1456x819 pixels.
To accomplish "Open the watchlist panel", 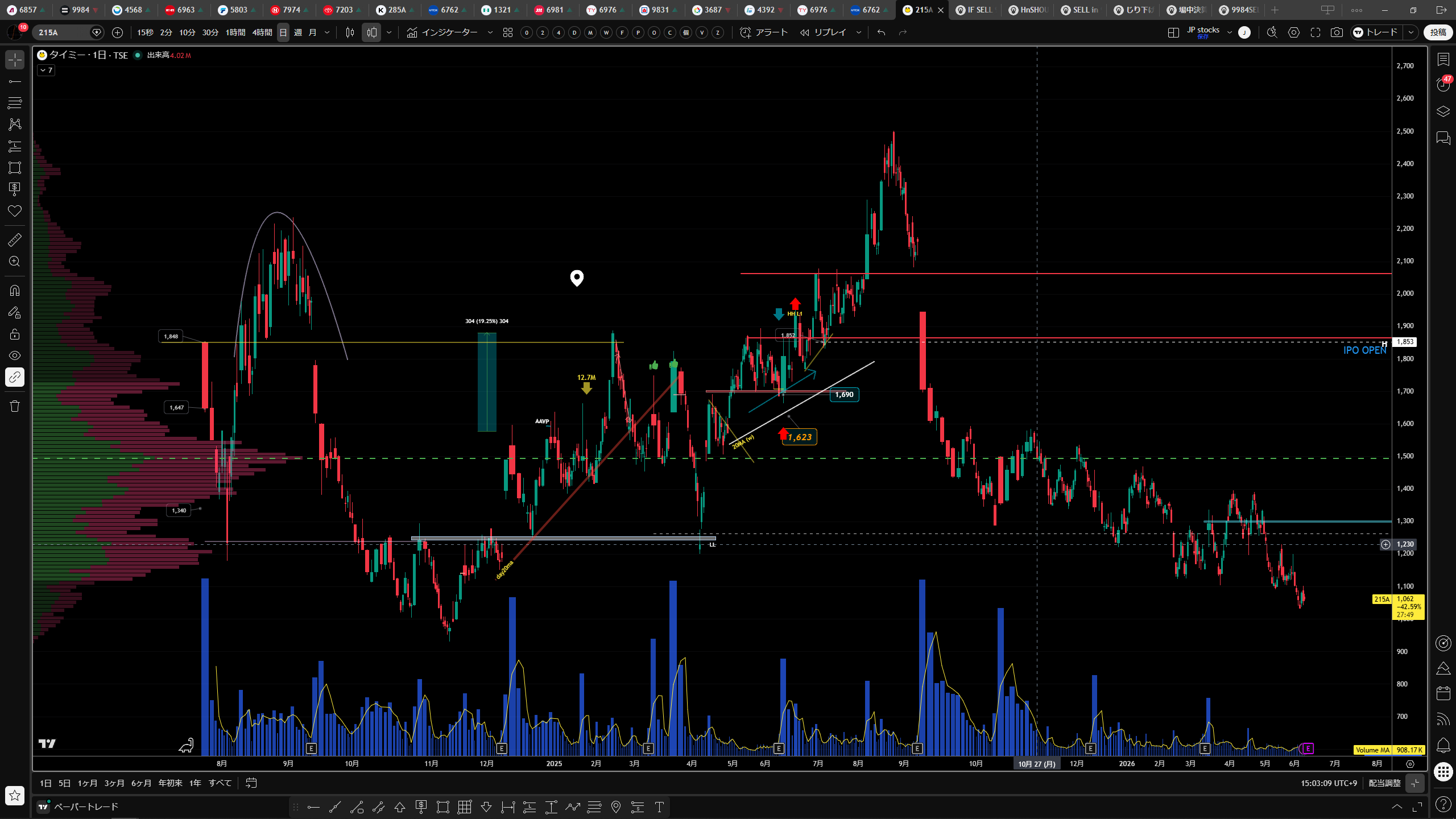I will pyautogui.click(x=1443, y=59).
